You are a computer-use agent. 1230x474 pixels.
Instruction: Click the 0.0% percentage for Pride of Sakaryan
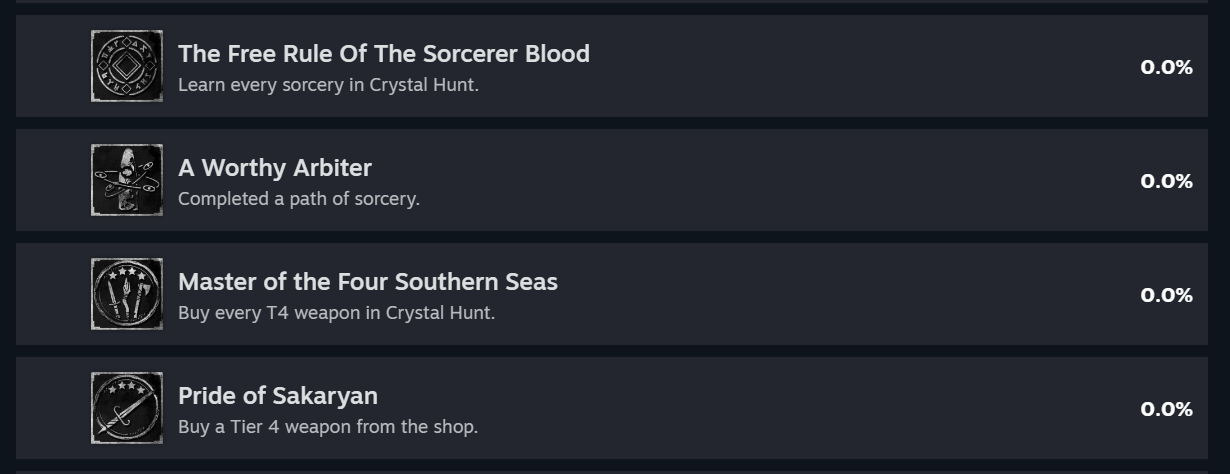[1166, 409]
